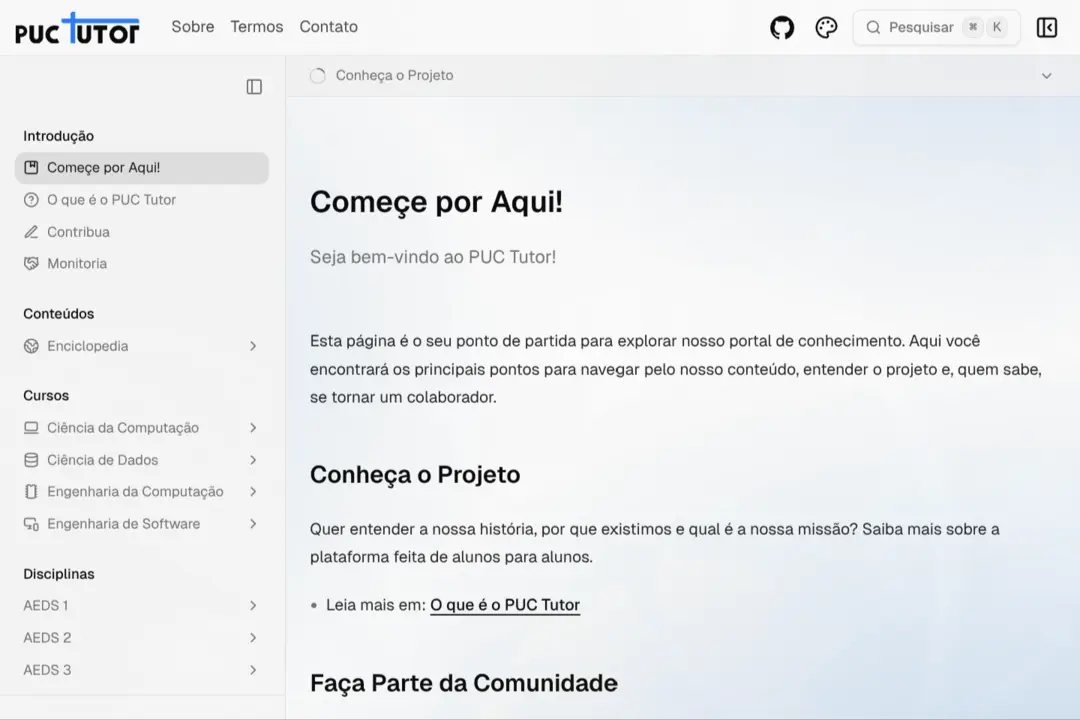Open the GitHub repository icon
The height and width of the screenshot is (720, 1080).
coord(782,28)
